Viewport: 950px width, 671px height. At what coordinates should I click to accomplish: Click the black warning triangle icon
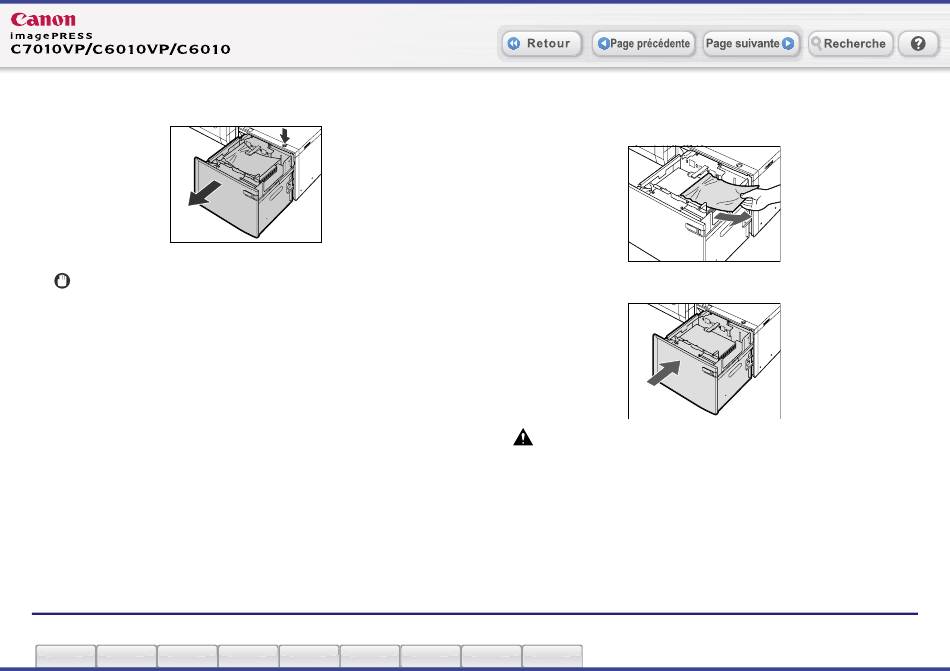coord(522,437)
